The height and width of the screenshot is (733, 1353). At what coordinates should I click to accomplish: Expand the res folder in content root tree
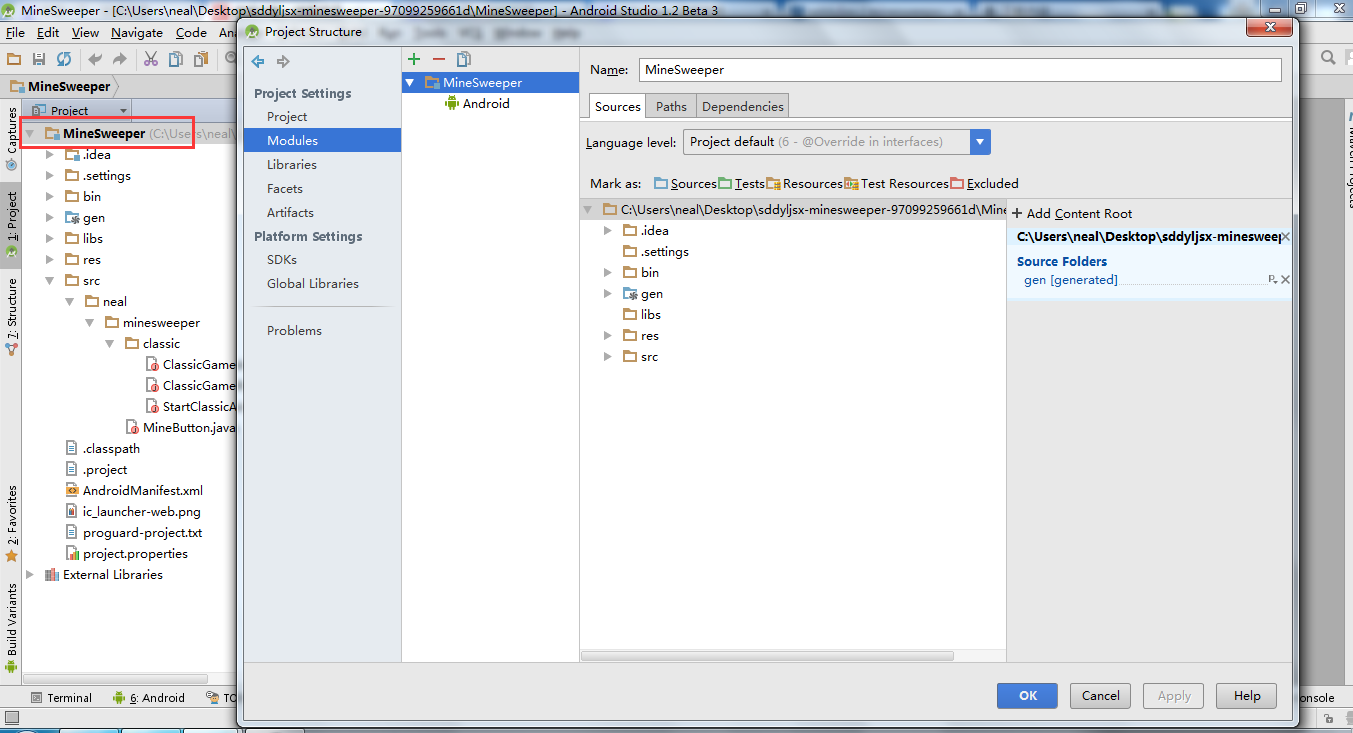(x=607, y=336)
